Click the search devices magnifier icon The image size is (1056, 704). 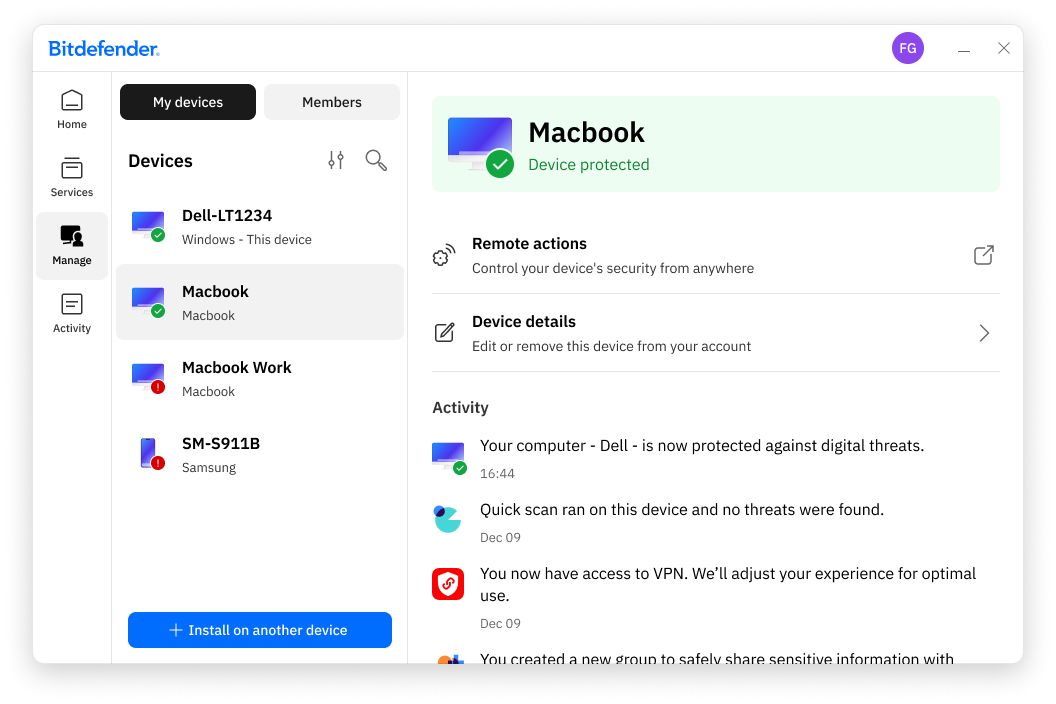coord(376,160)
